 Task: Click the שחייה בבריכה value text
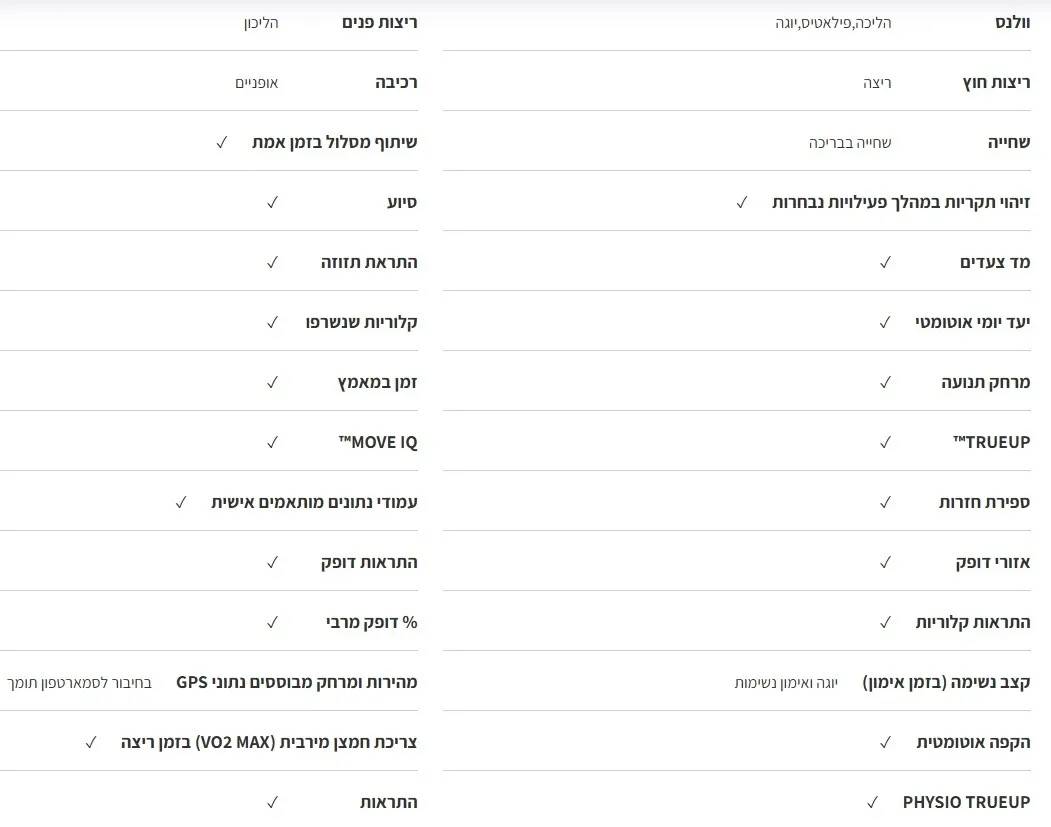coord(850,142)
